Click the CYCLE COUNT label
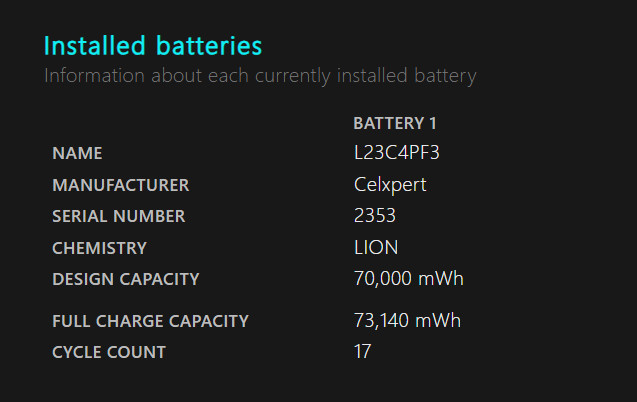 coord(109,352)
